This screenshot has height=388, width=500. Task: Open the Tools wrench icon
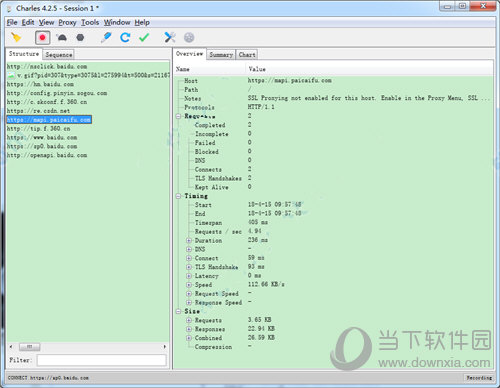(x=170, y=37)
